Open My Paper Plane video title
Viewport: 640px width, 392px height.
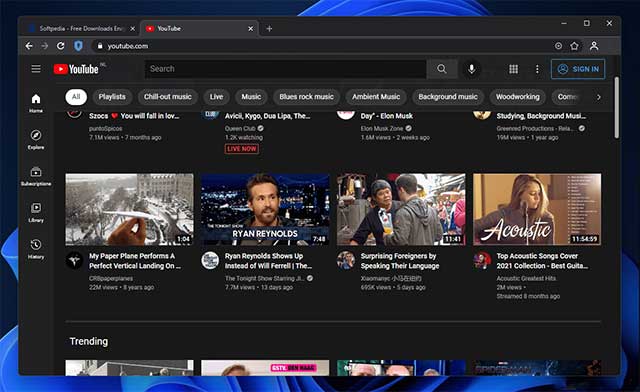(135, 261)
